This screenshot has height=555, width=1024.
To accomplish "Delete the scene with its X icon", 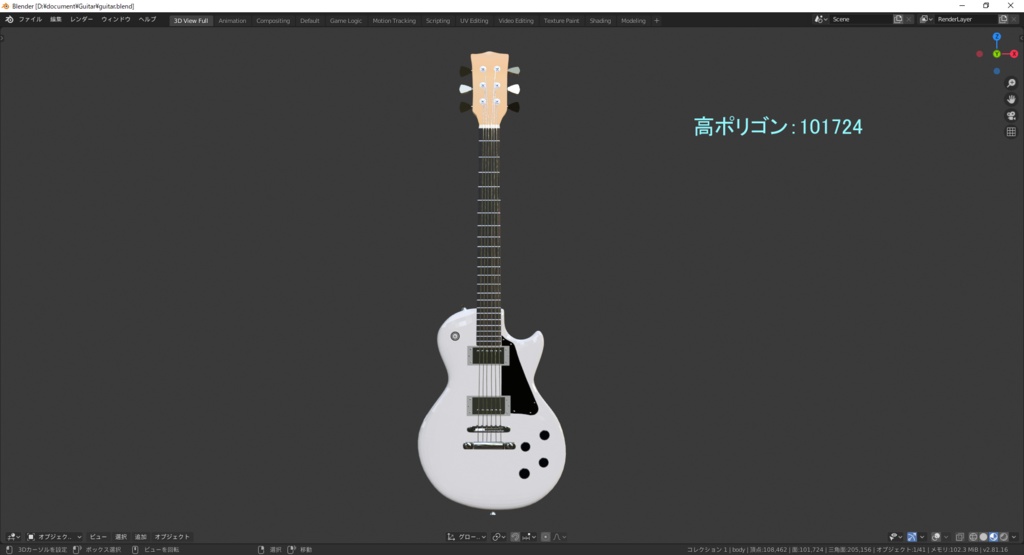I will [x=909, y=20].
